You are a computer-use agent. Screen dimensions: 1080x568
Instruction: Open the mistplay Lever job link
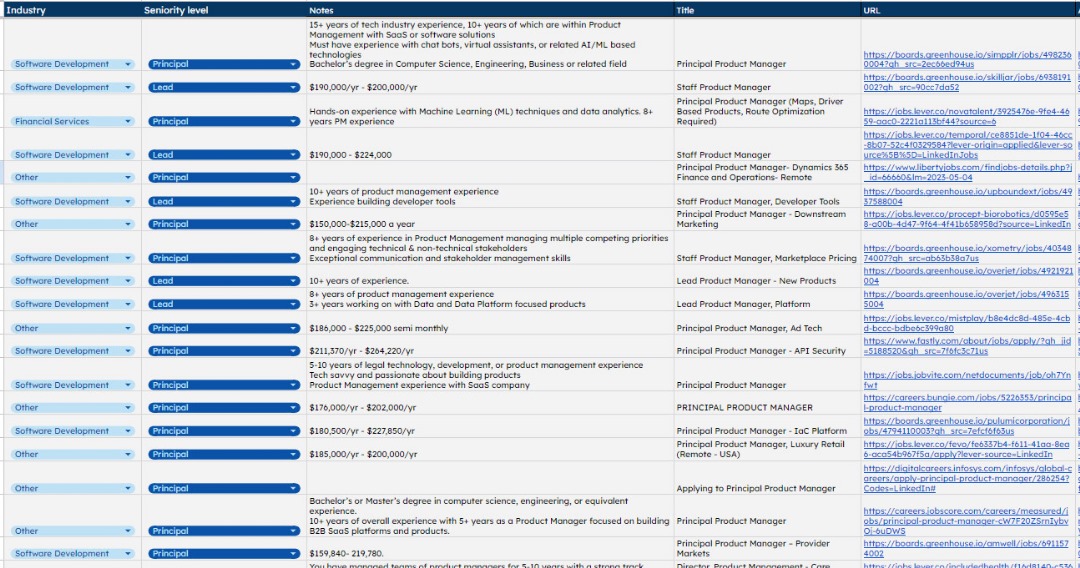click(x=967, y=324)
